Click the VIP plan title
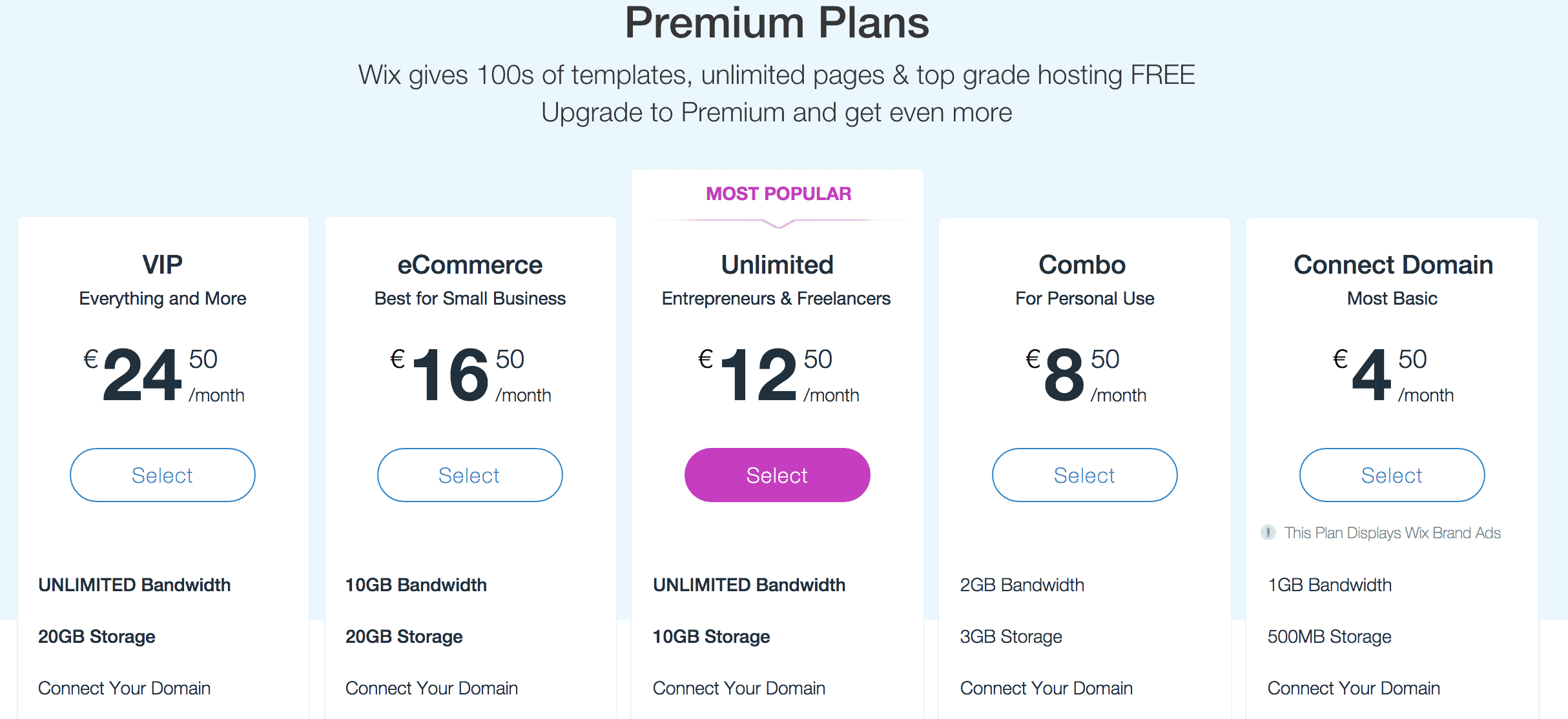 coord(163,265)
